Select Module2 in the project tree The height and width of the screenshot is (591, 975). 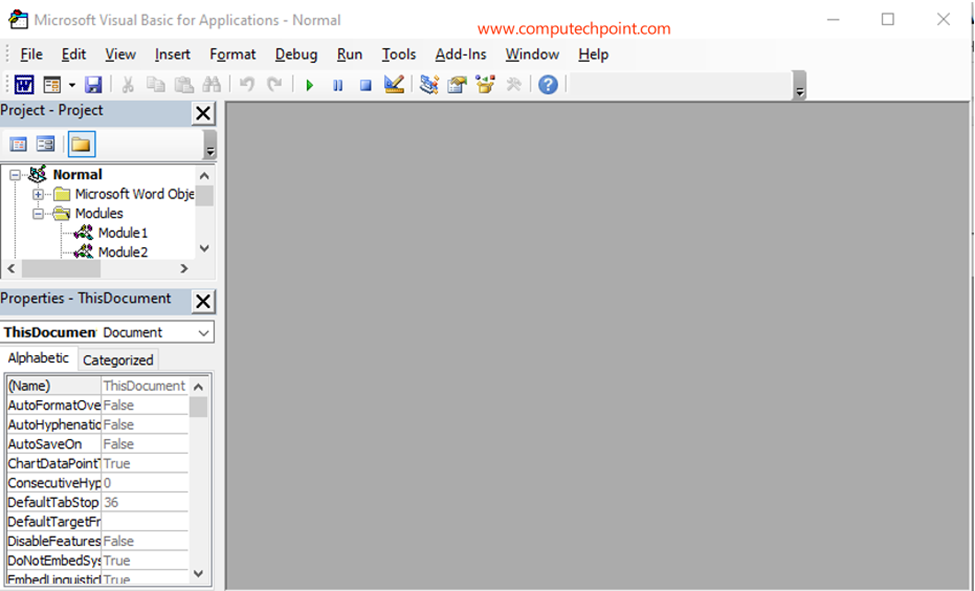click(x=122, y=252)
